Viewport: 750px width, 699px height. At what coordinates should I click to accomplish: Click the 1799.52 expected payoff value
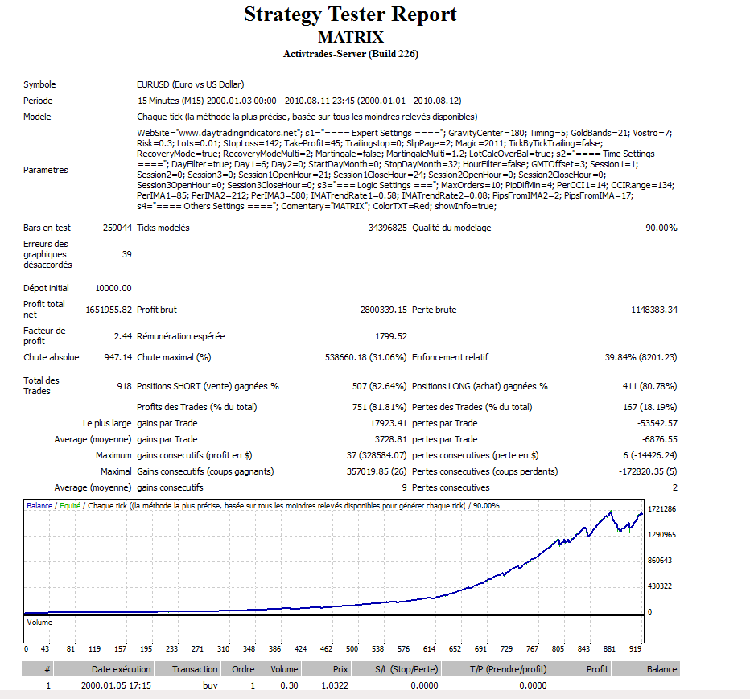tap(391, 336)
